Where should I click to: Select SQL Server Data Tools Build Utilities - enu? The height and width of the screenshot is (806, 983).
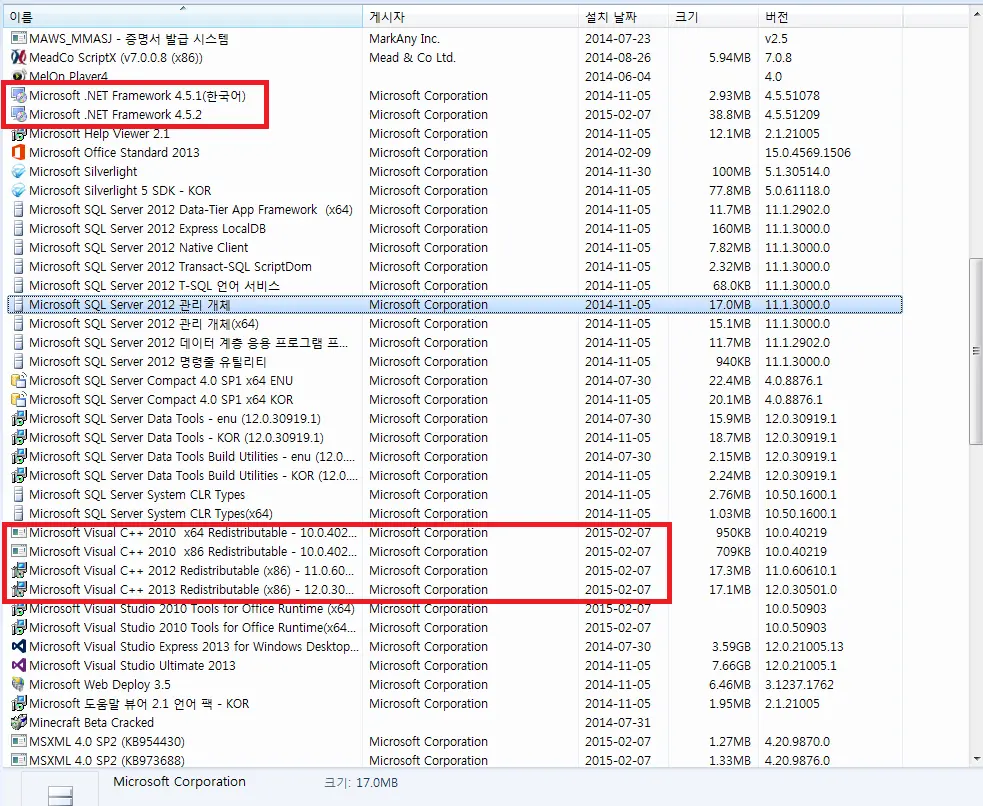[x=455, y=457]
